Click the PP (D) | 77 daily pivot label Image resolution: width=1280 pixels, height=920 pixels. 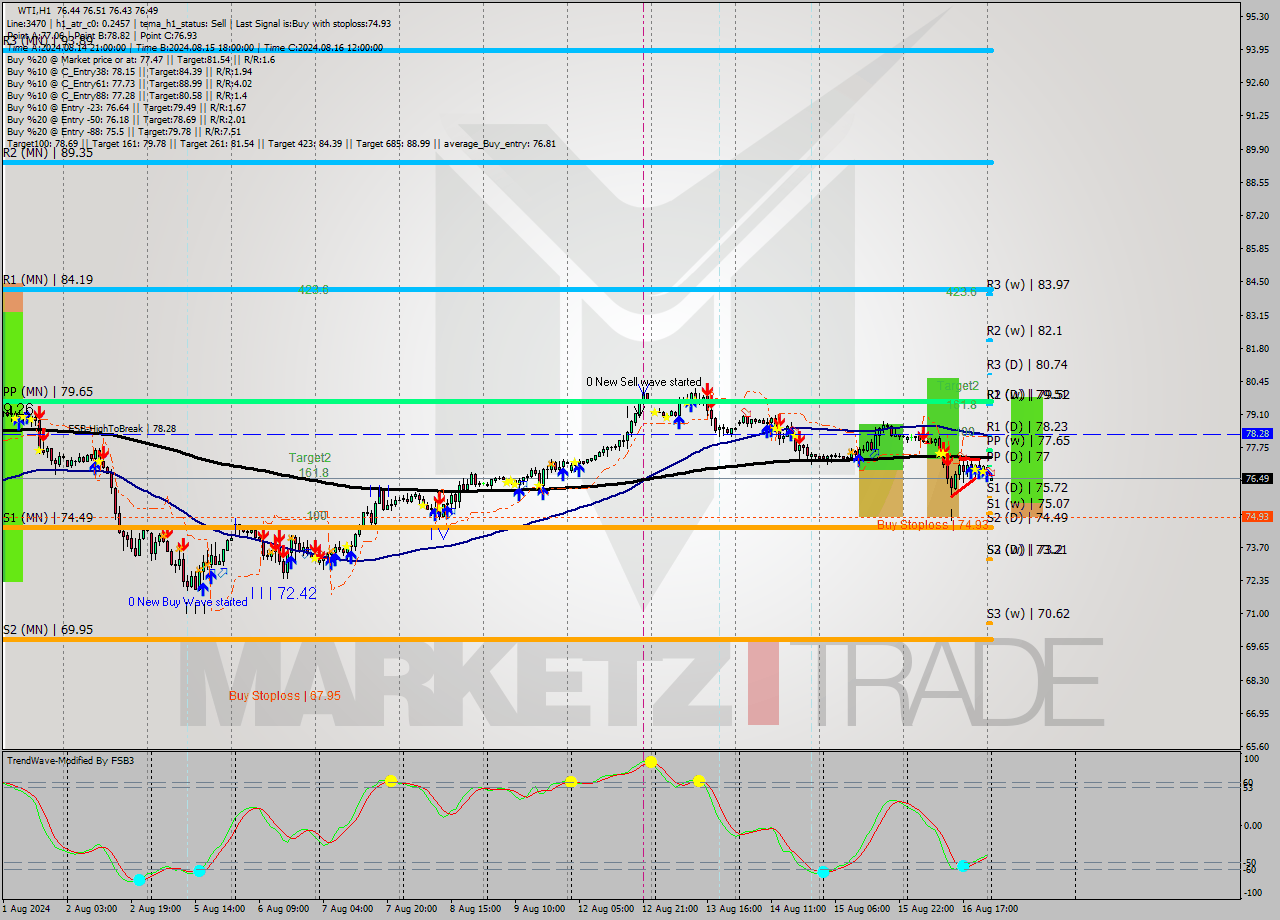click(1018, 456)
